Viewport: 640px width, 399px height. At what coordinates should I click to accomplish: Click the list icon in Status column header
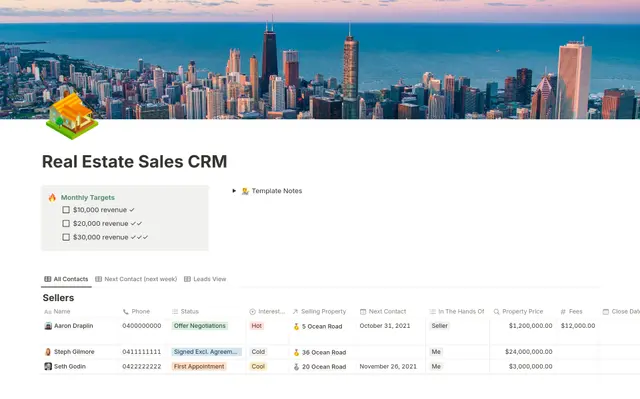175,312
